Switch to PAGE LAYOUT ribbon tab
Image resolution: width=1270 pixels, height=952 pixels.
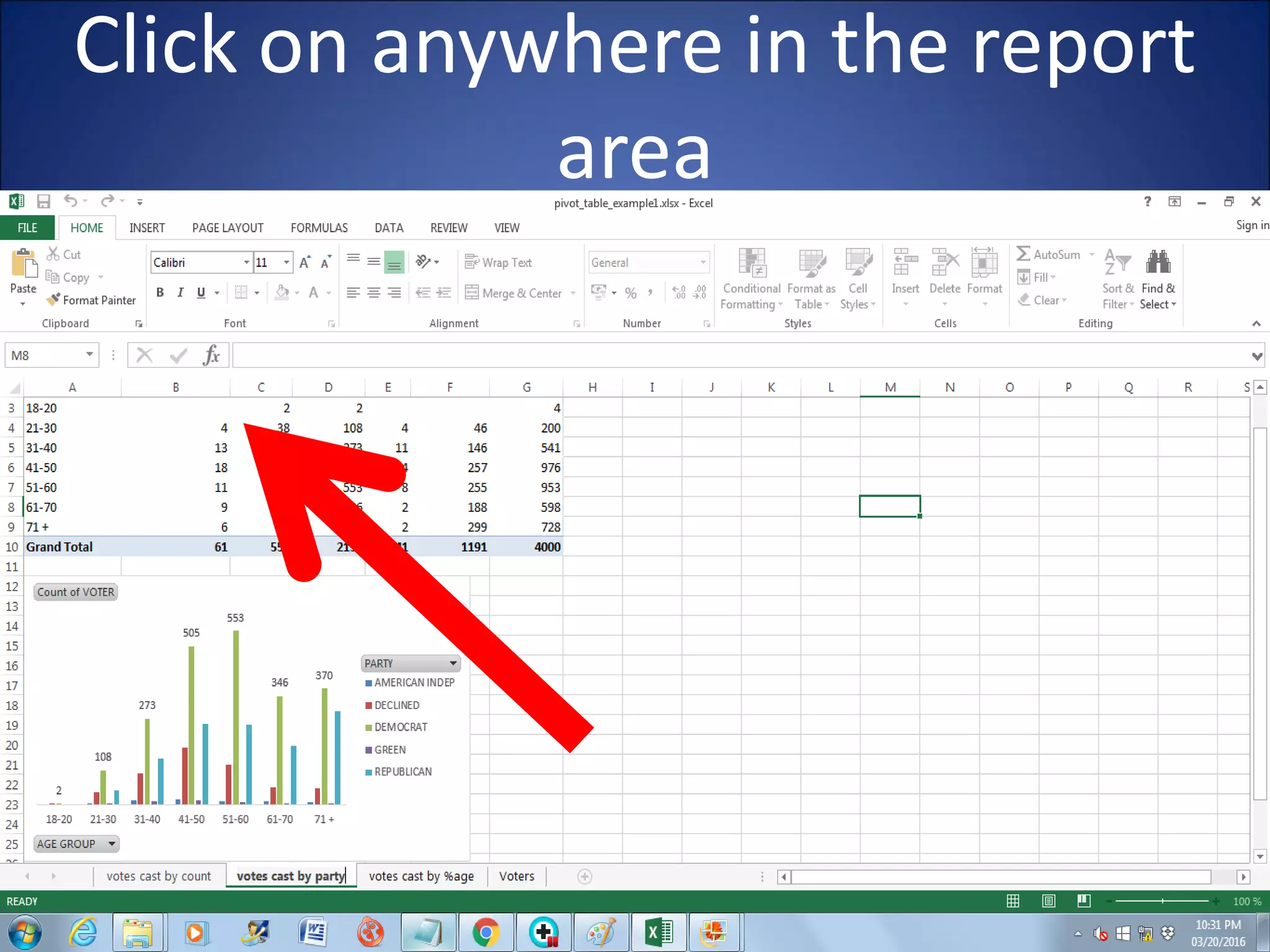[x=228, y=227]
